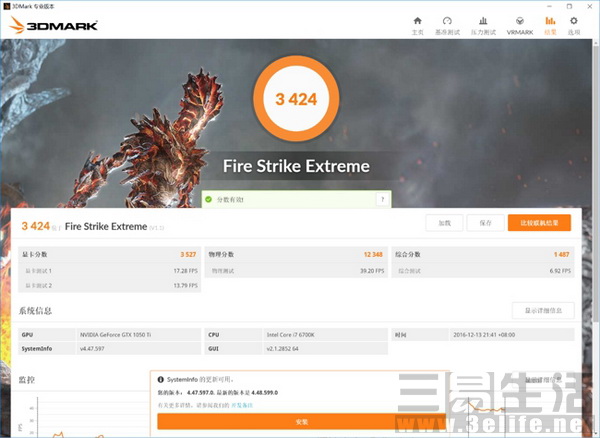Click the 3DMARK logo
The image size is (600, 438).
coord(53,25)
